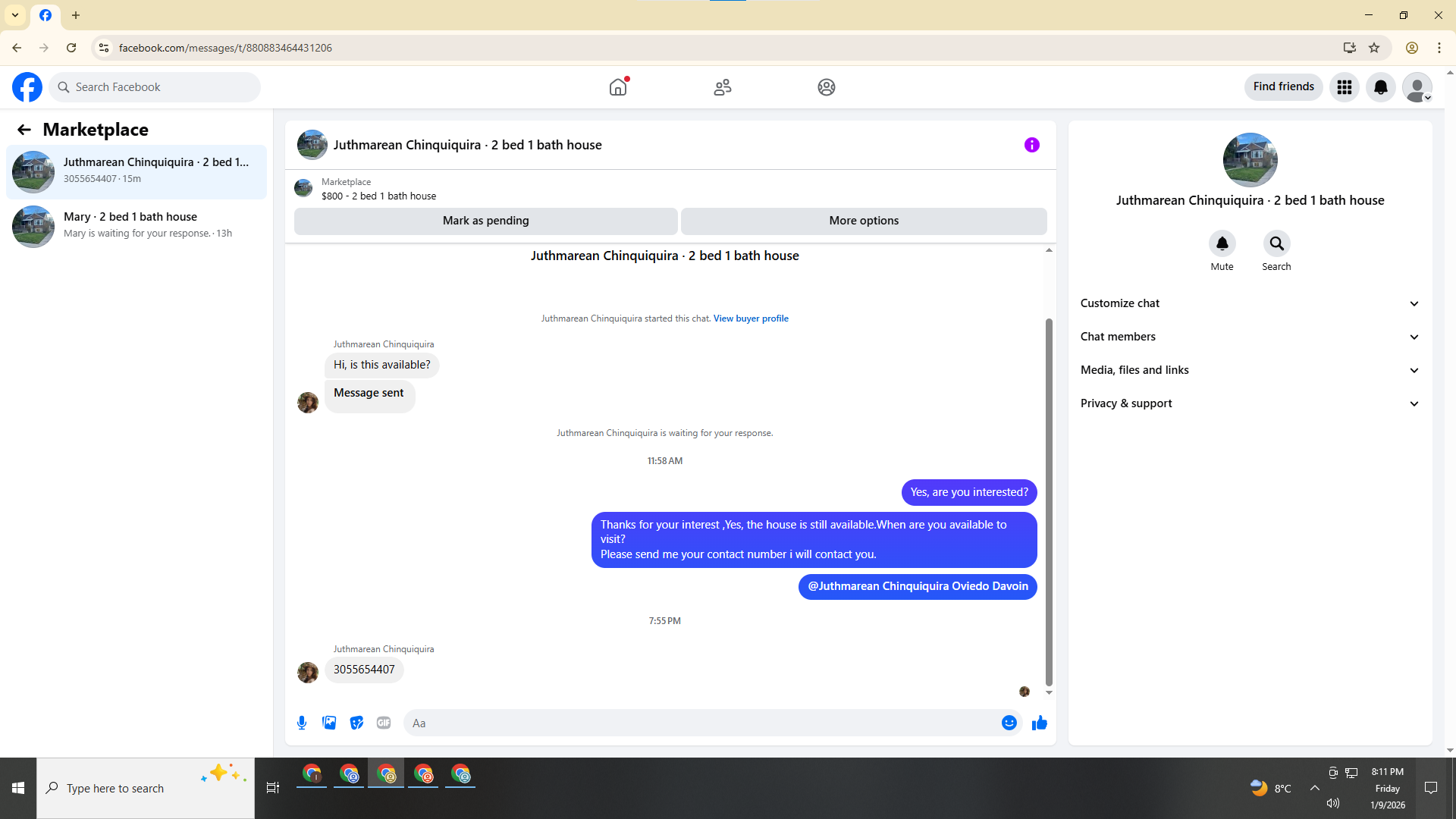The image size is (1456, 819).
Task: Click the voice clip microphone icon
Action: point(302,723)
